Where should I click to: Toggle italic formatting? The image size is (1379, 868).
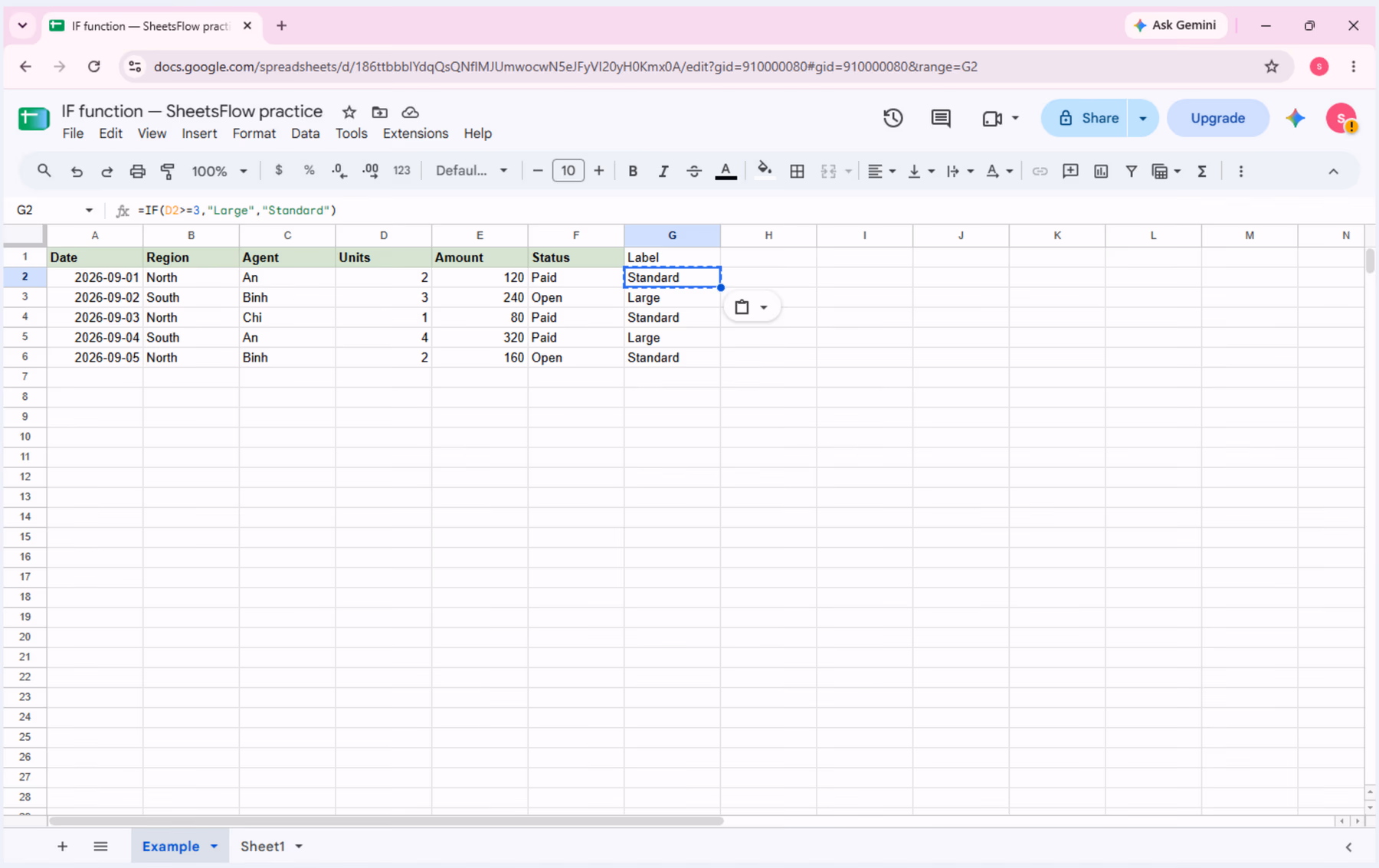pos(663,171)
